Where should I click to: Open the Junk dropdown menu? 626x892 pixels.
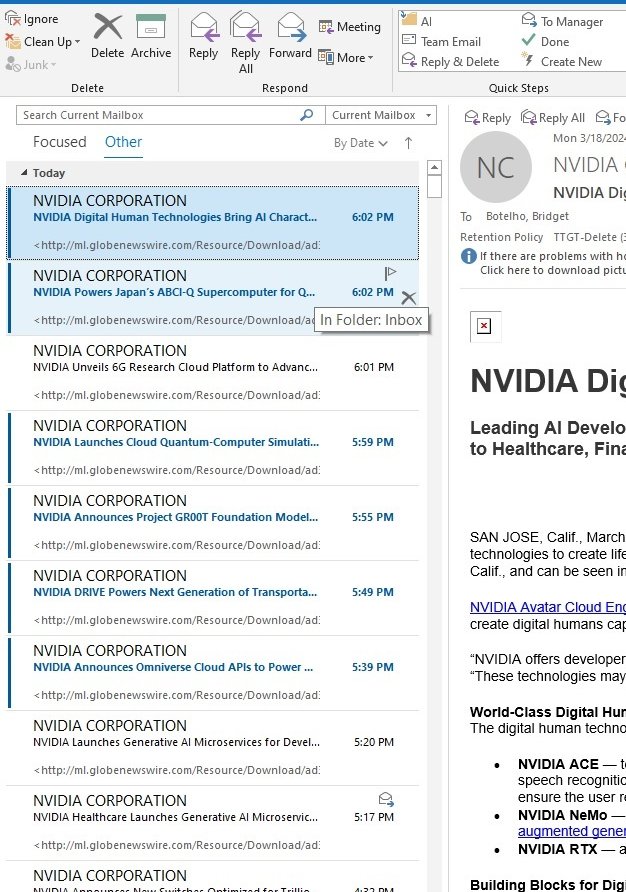pos(31,65)
